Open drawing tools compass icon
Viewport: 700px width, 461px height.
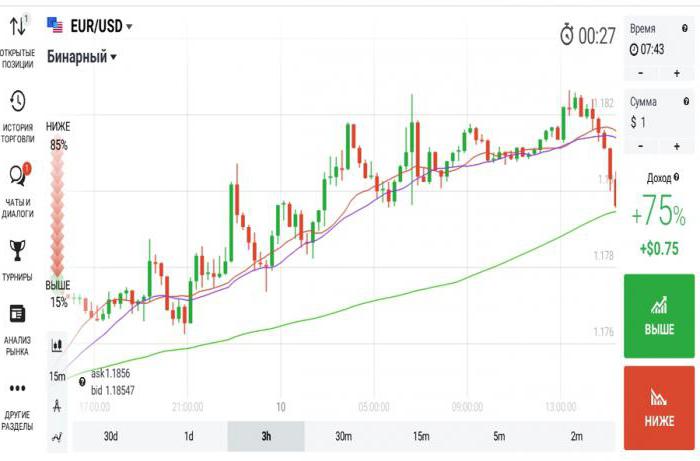(x=57, y=406)
